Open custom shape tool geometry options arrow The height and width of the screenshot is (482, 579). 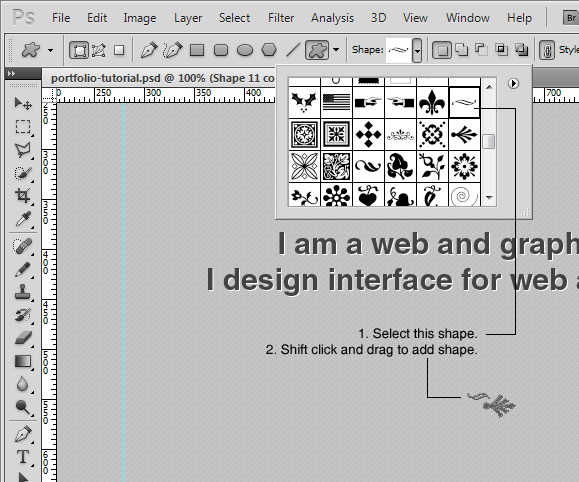click(x=336, y=49)
